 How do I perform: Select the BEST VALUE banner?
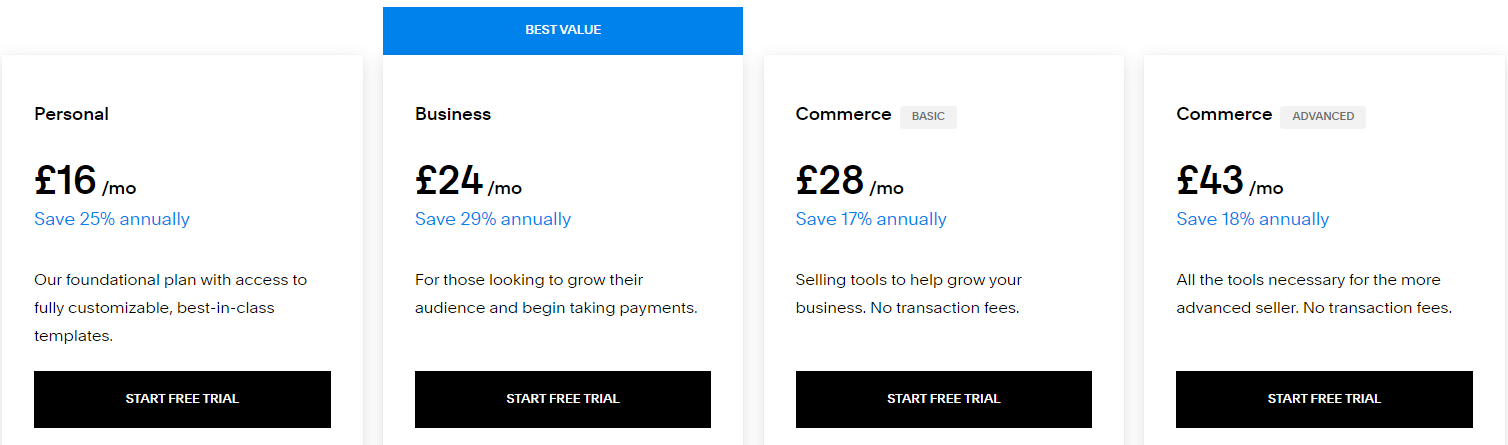563,31
